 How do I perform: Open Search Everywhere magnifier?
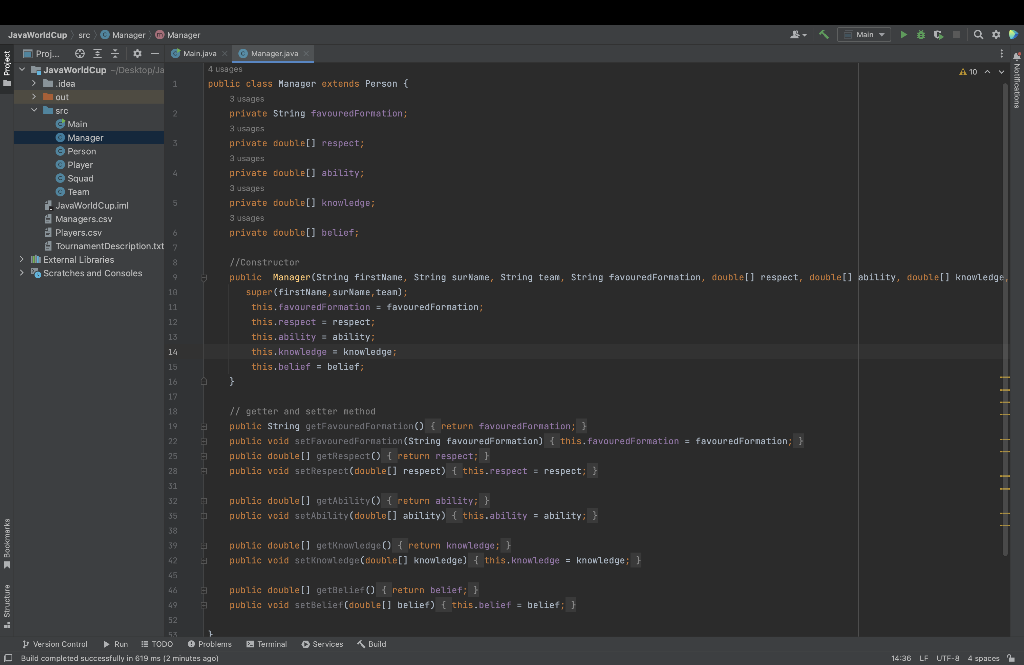tap(978, 35)
